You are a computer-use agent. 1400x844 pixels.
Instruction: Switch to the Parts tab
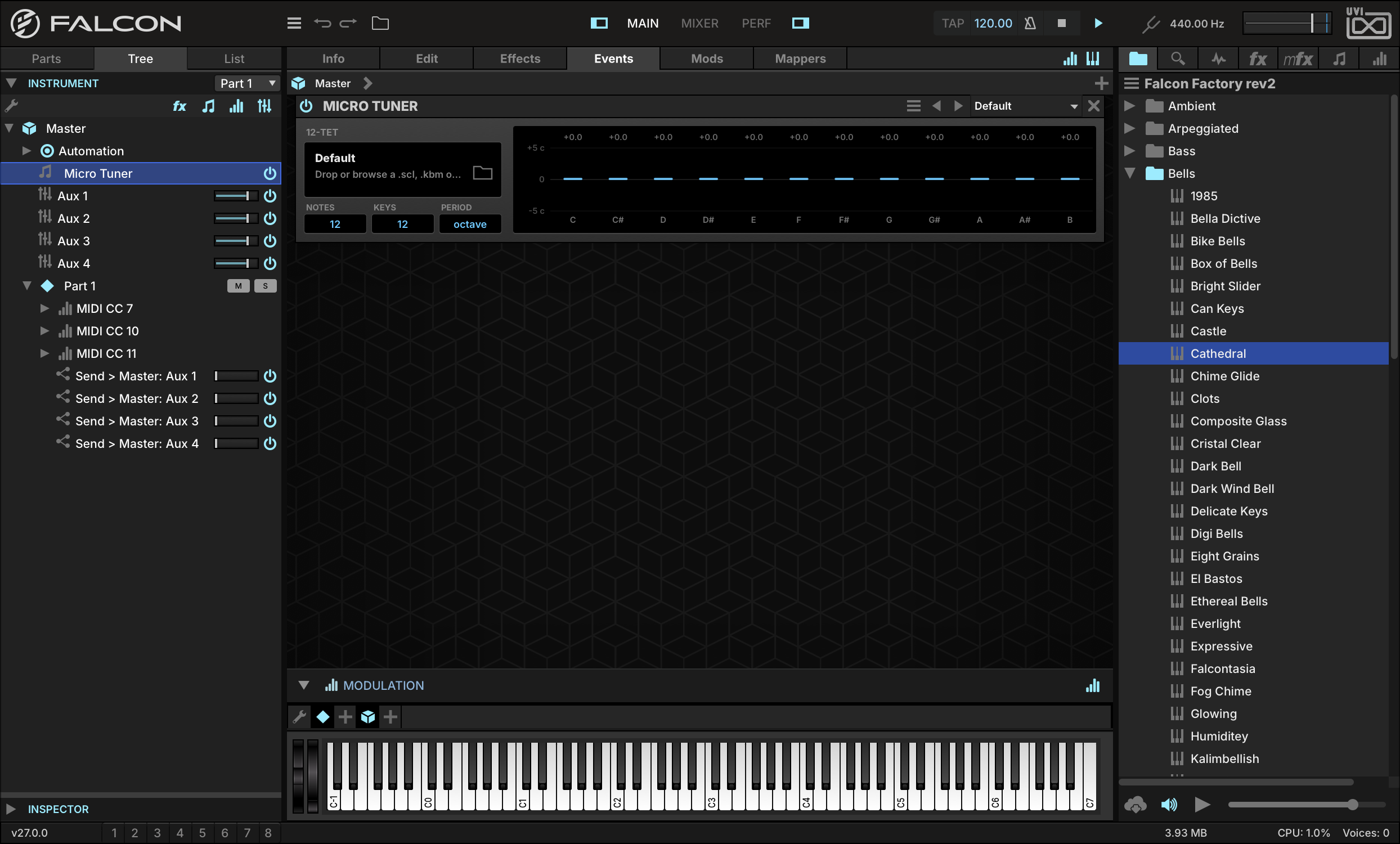(47, 59)
